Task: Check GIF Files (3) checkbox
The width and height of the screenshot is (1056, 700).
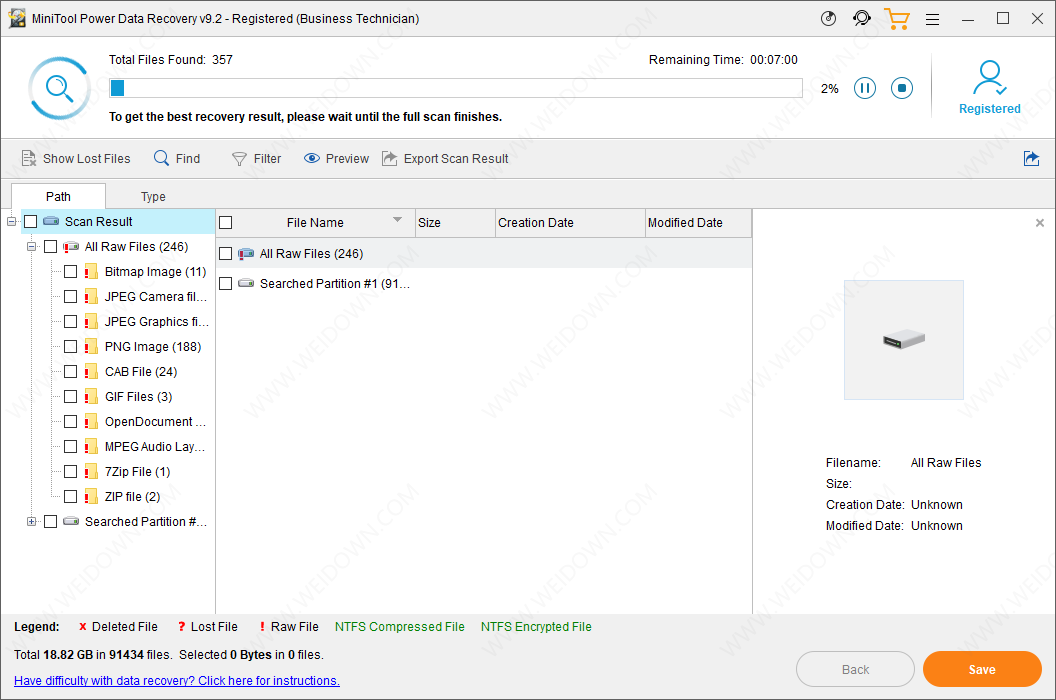Action: click(71, 397)
